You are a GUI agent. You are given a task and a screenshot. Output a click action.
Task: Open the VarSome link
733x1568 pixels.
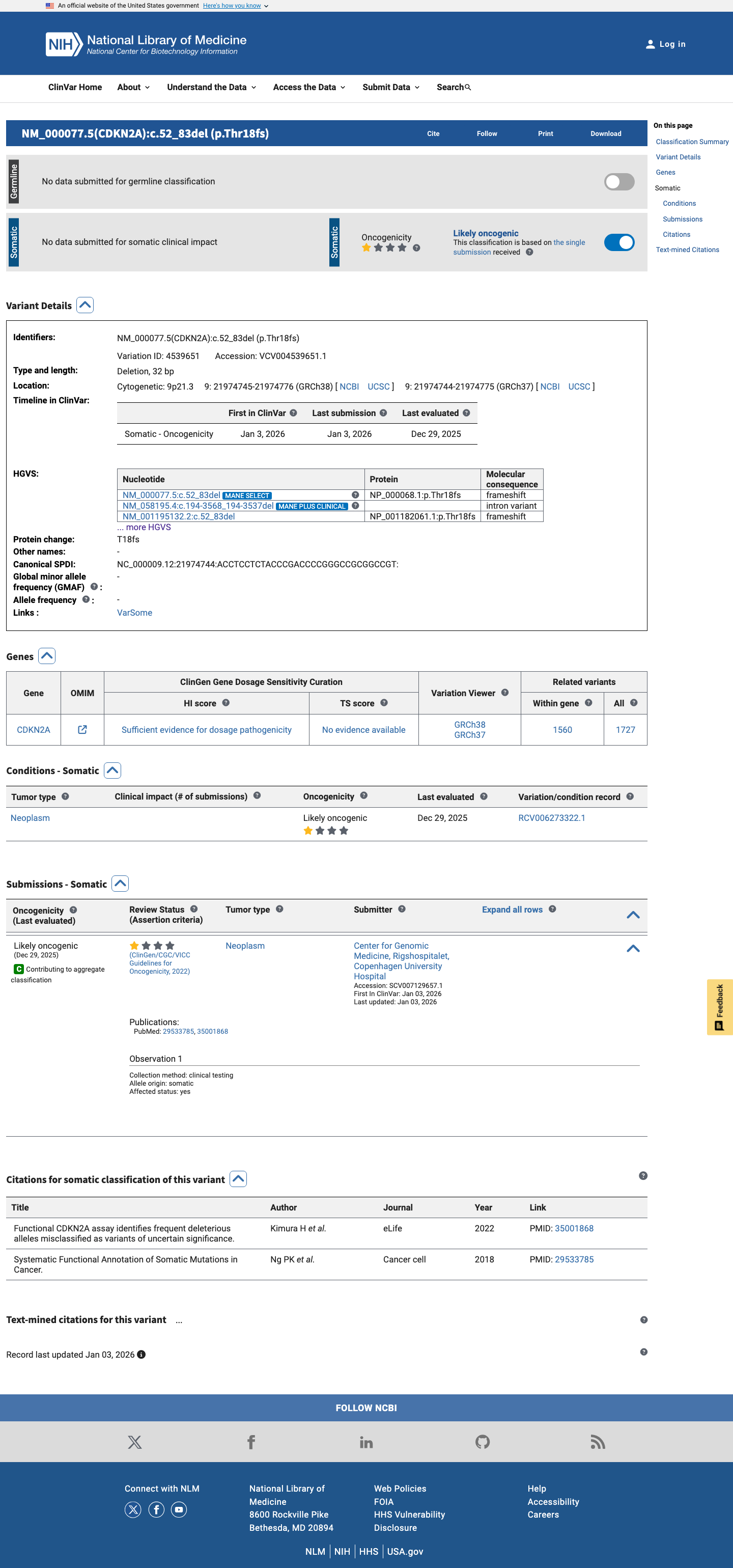[134, 612]
